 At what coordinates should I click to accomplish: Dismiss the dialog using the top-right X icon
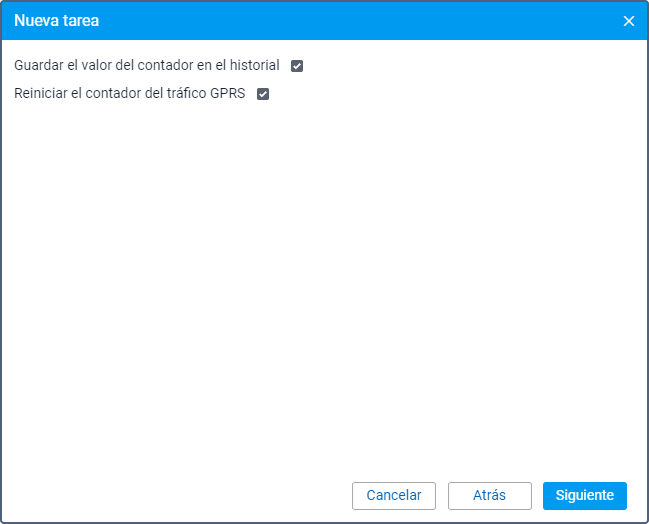629,21
